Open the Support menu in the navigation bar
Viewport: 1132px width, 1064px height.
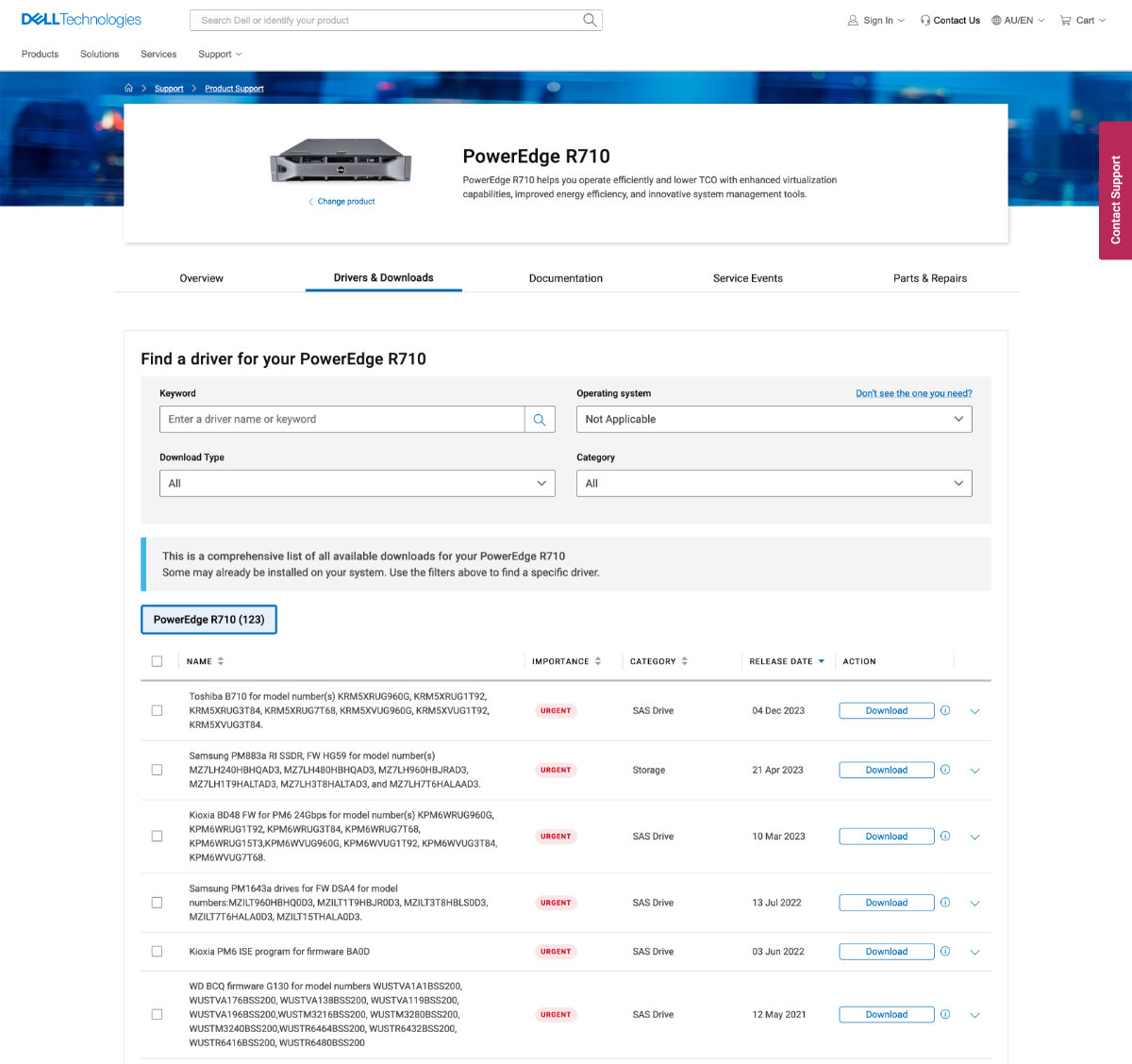pos(219,54)
